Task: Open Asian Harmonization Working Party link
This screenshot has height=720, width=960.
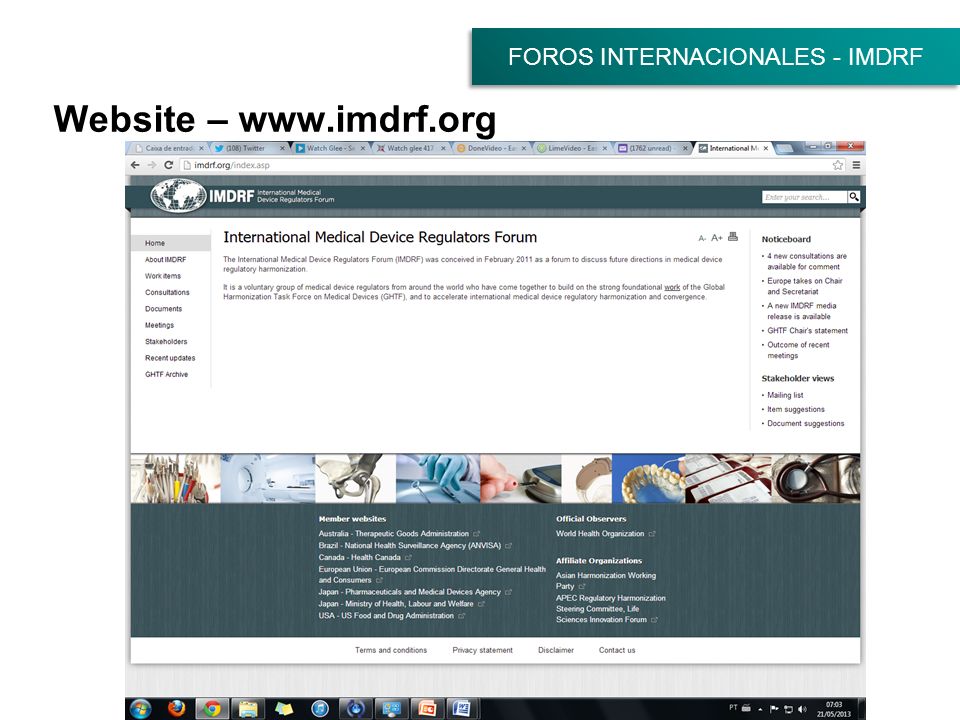Action: pos(606,581)
